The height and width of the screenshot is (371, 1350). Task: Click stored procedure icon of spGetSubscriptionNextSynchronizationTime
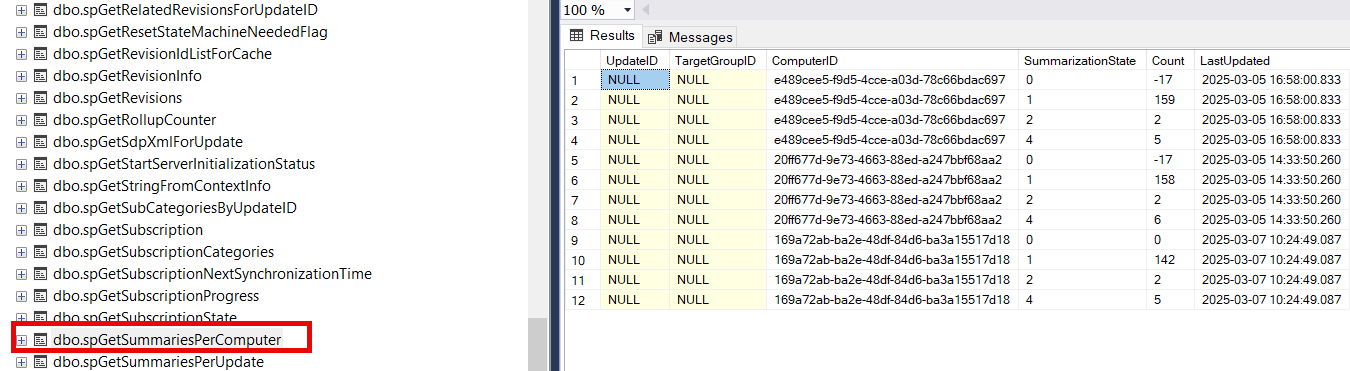(x=41, y=274)
